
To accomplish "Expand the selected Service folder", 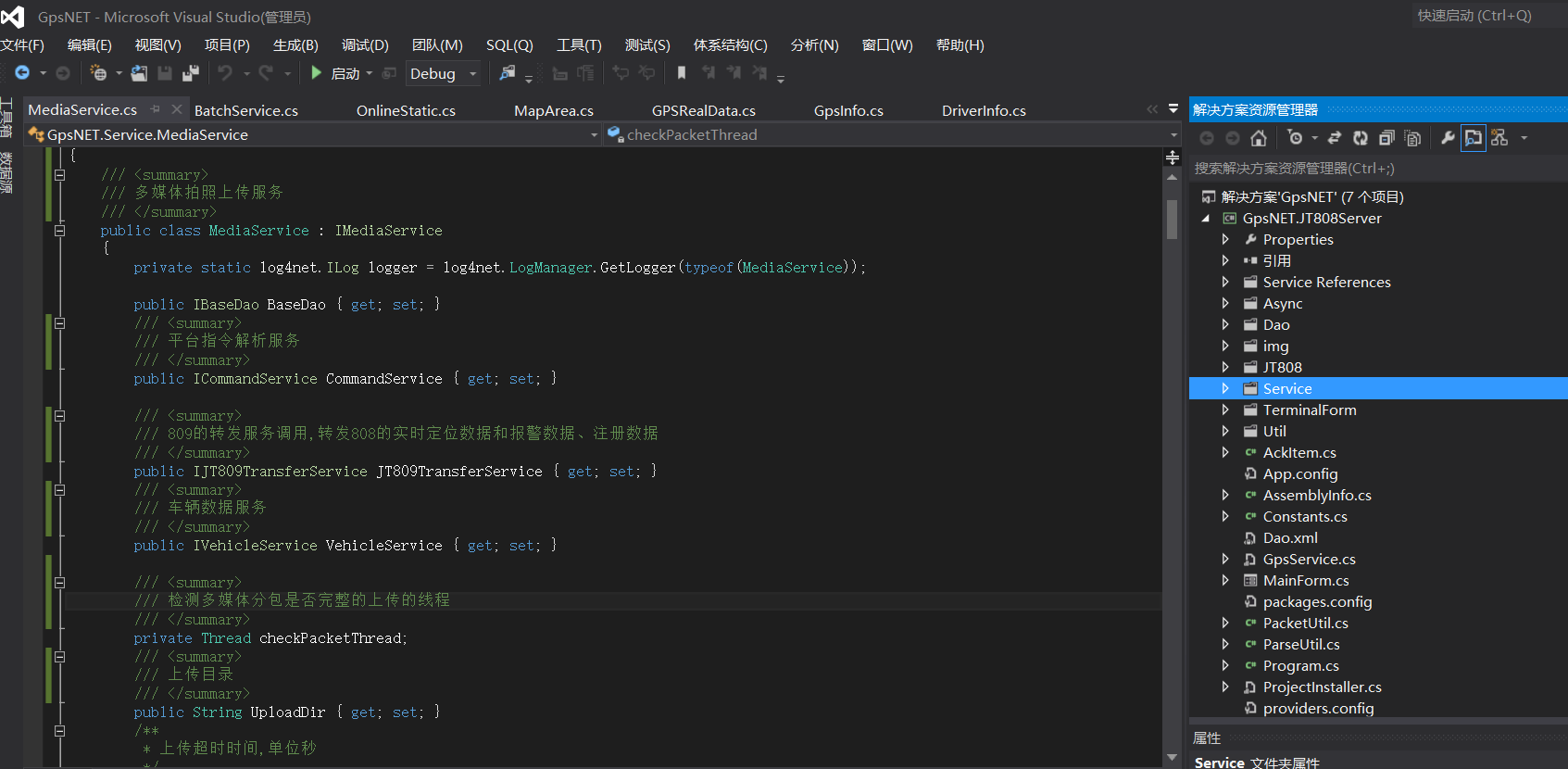I will [x=1225, y=388].
